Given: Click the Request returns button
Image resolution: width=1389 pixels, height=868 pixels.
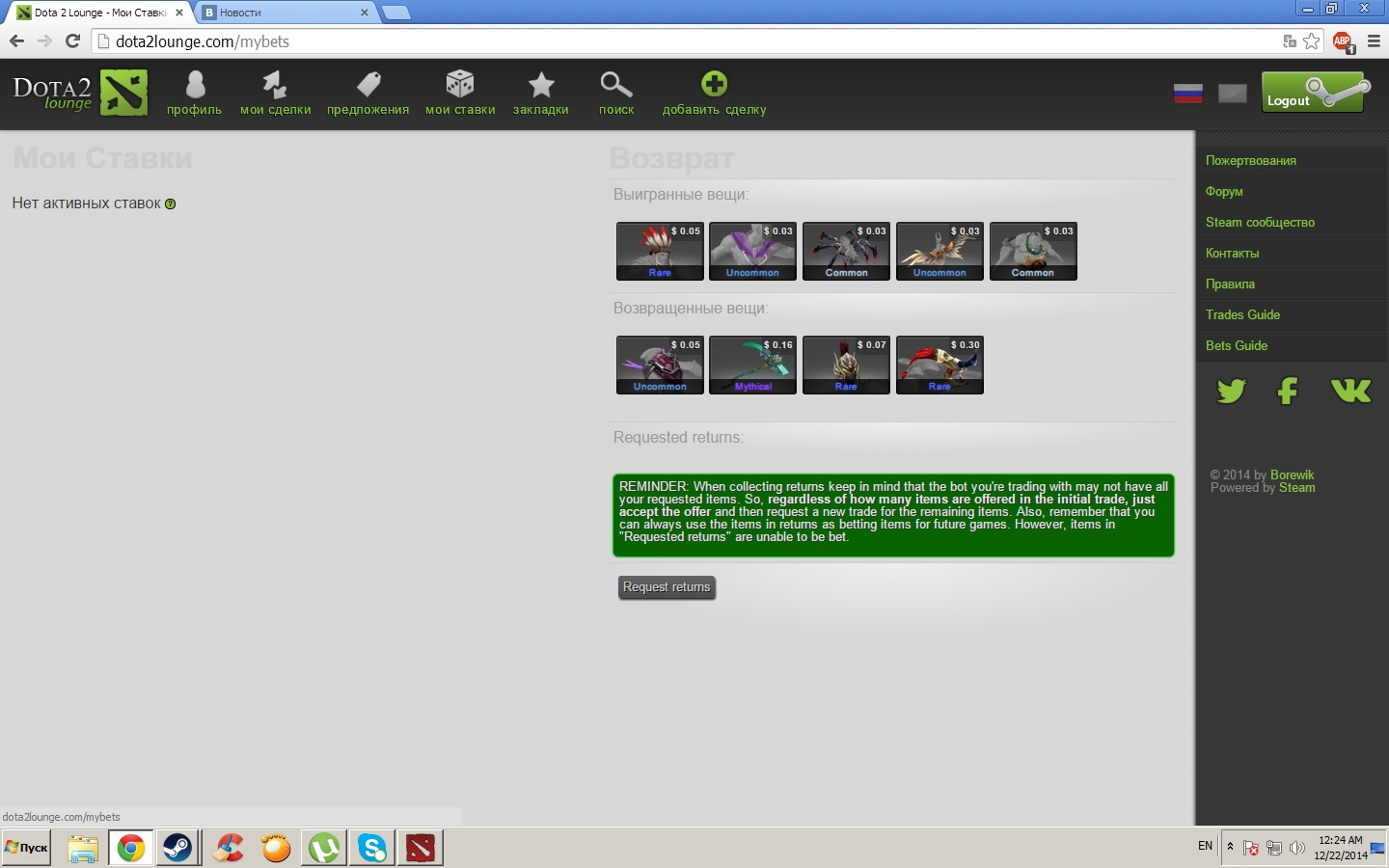Looking at the screenshot, I should pyautogui.click(x=667, y=587).
